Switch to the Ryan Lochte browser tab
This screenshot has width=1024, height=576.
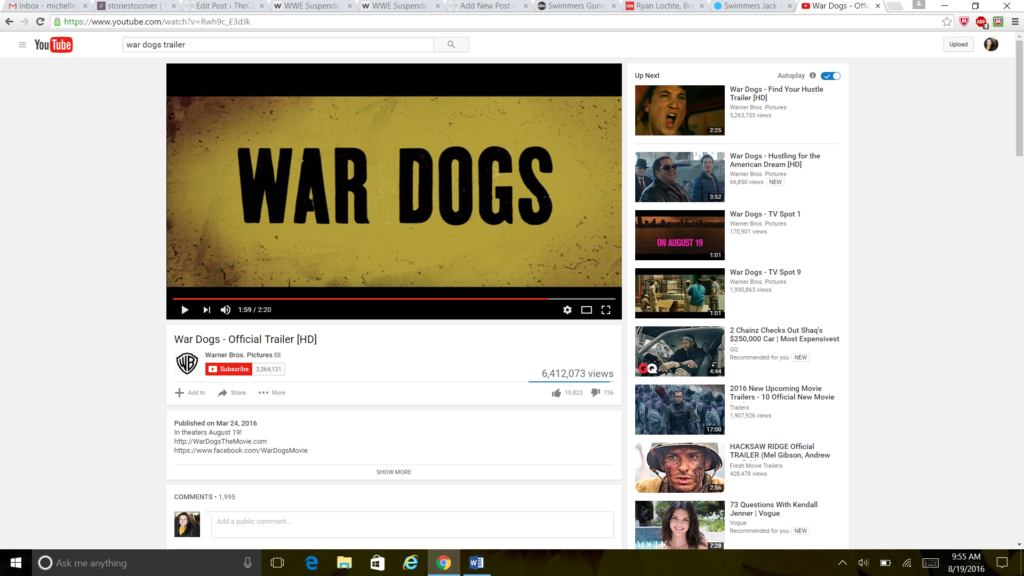664,6
